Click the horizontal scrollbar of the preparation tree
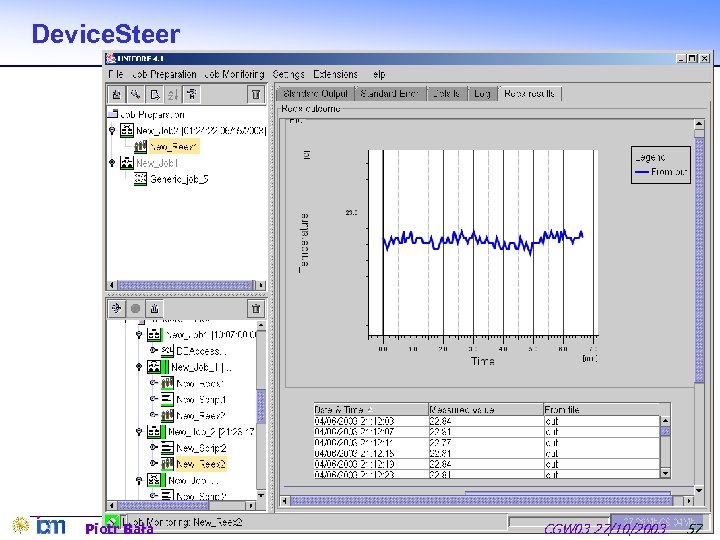The width and height of the screenshot is (720, 540). (186, 285)
